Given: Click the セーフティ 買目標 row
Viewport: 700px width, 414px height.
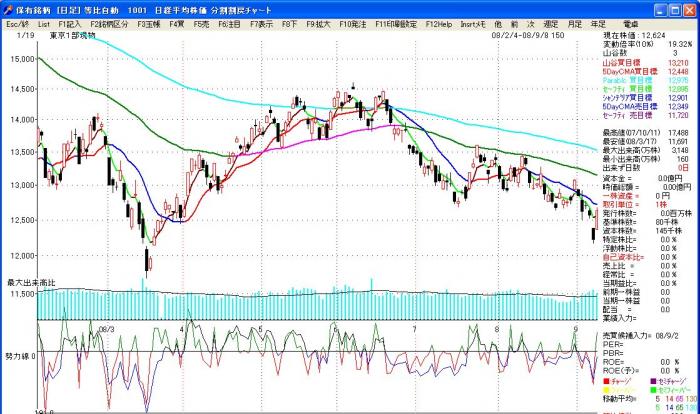Looking at the screenshot, I should 646,89.
